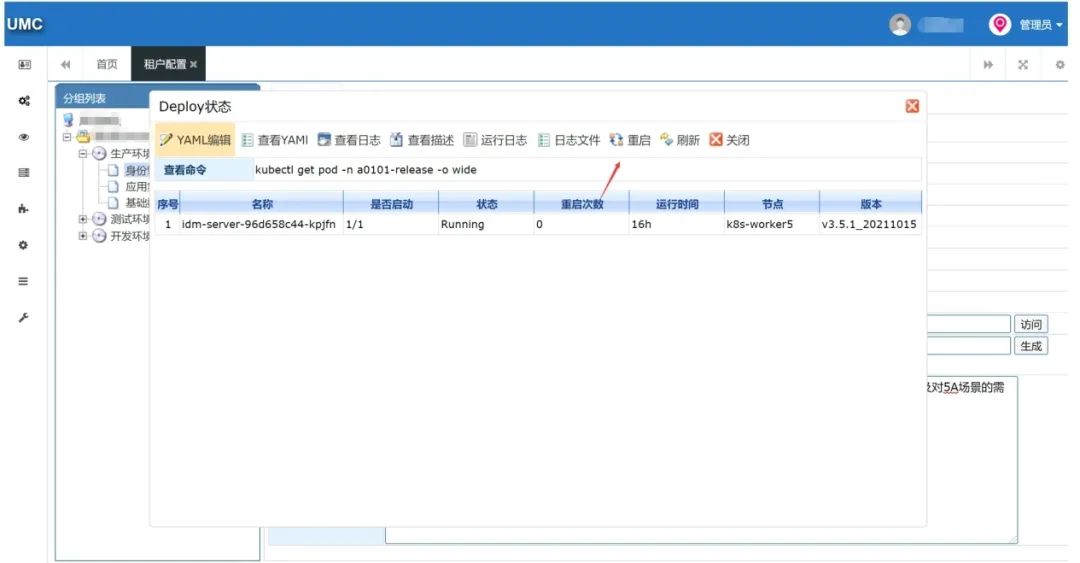Select the 开发环境 tree item
The width and height of the screenshot is (1080, 563).
tap(129, 236)
